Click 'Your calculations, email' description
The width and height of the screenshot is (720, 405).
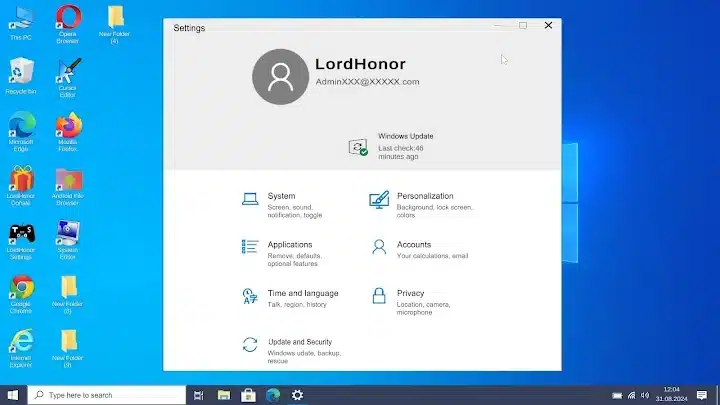click(433, 256)
